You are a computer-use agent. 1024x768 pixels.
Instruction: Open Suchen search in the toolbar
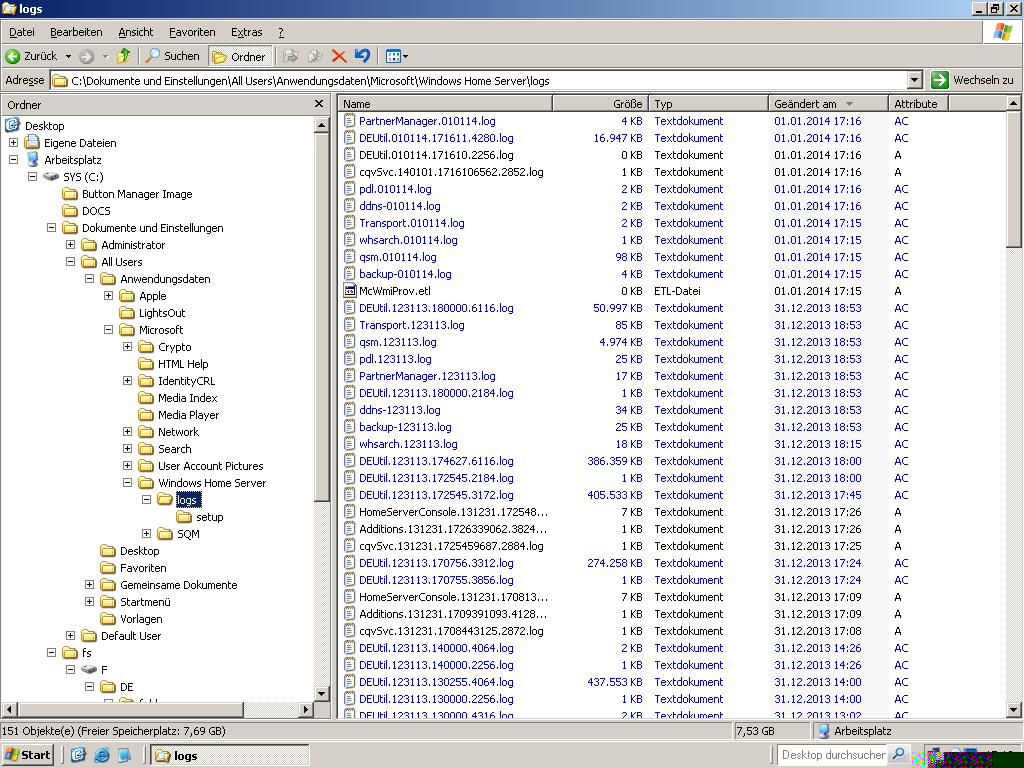(x=172, y=56)
